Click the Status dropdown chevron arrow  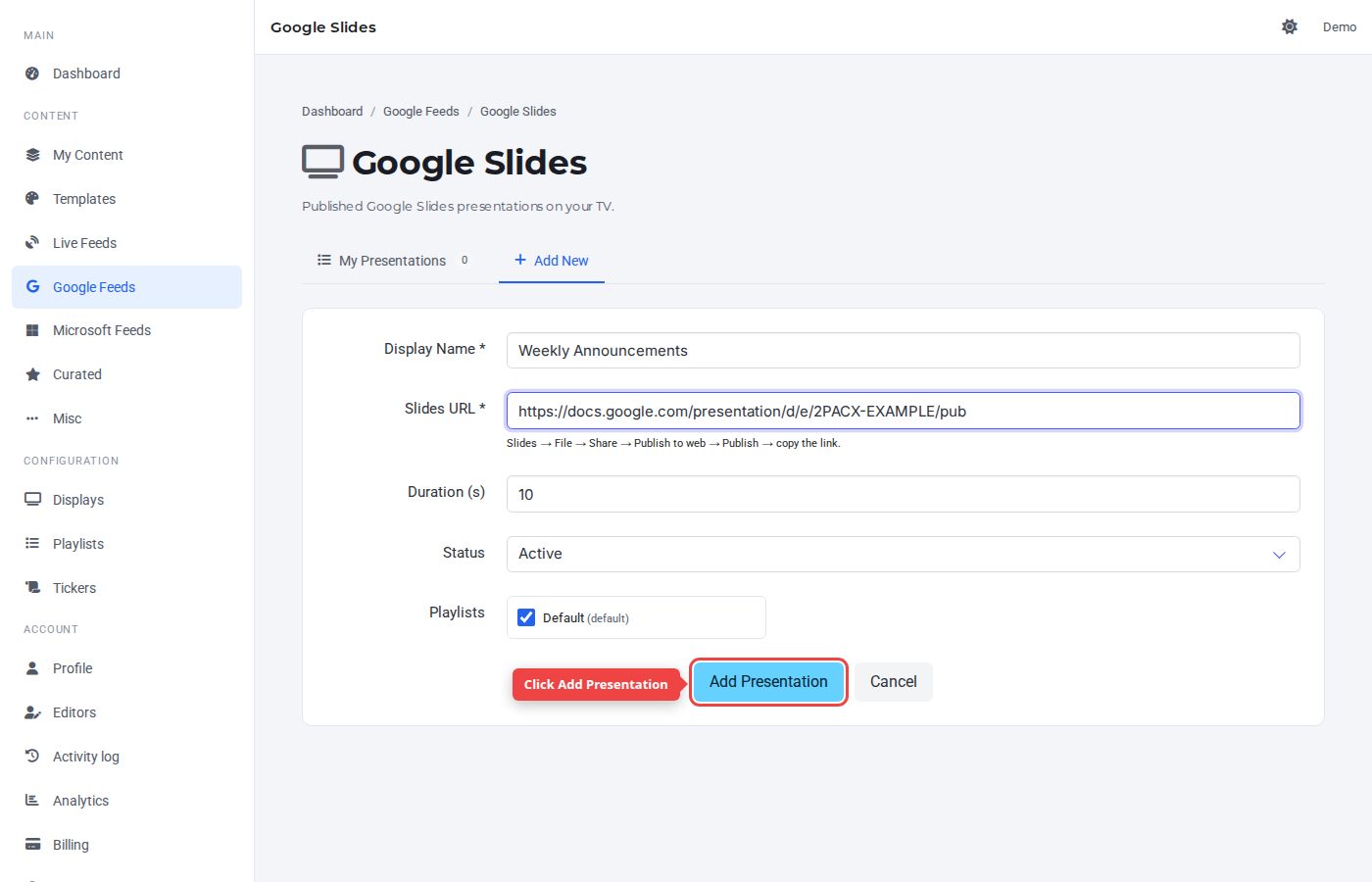(x=1279, y=555)
